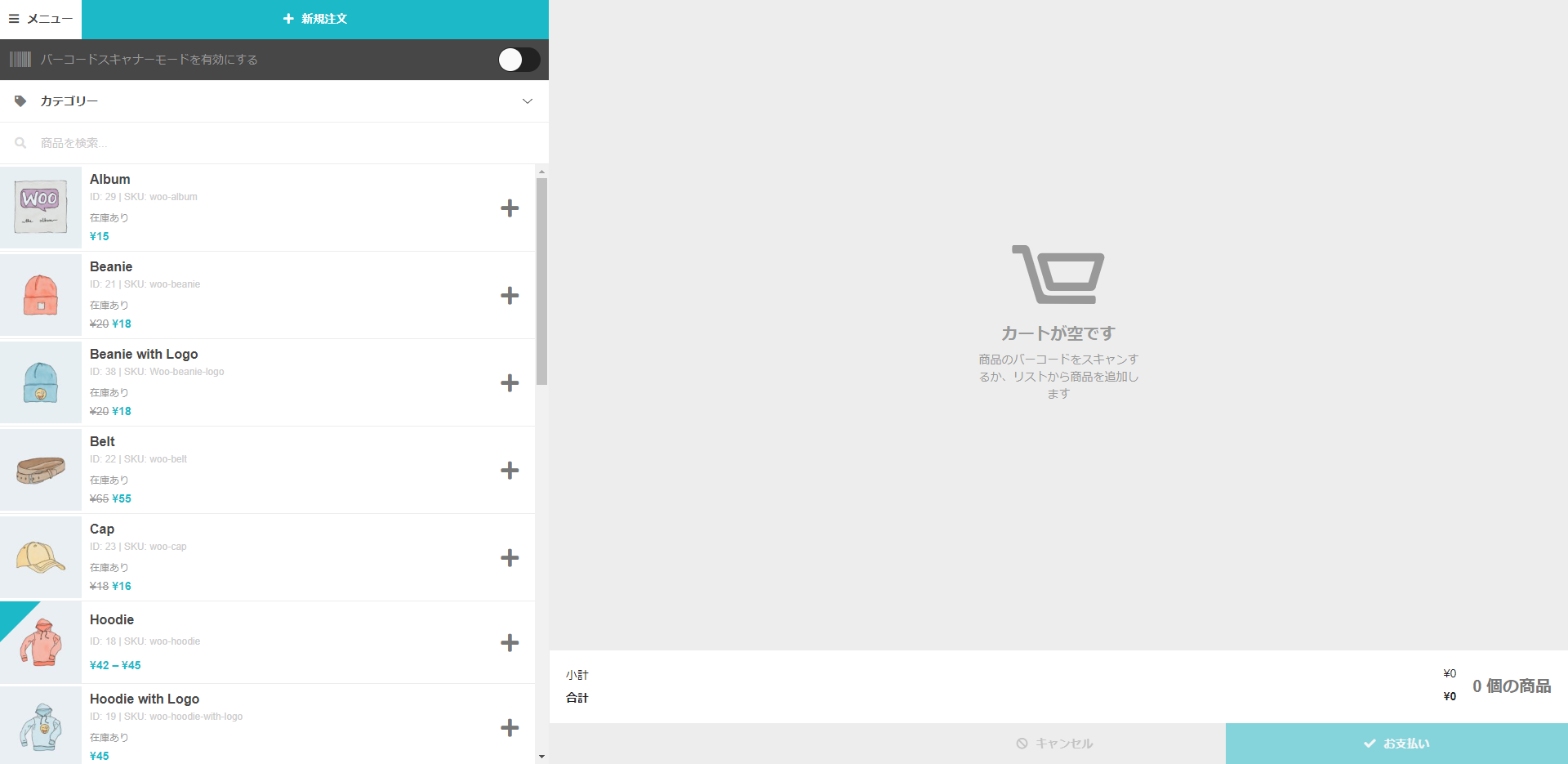Add Hoodie with Logo using plus icon
This screenshot has height=764, width=1568.
pos(510,728)
